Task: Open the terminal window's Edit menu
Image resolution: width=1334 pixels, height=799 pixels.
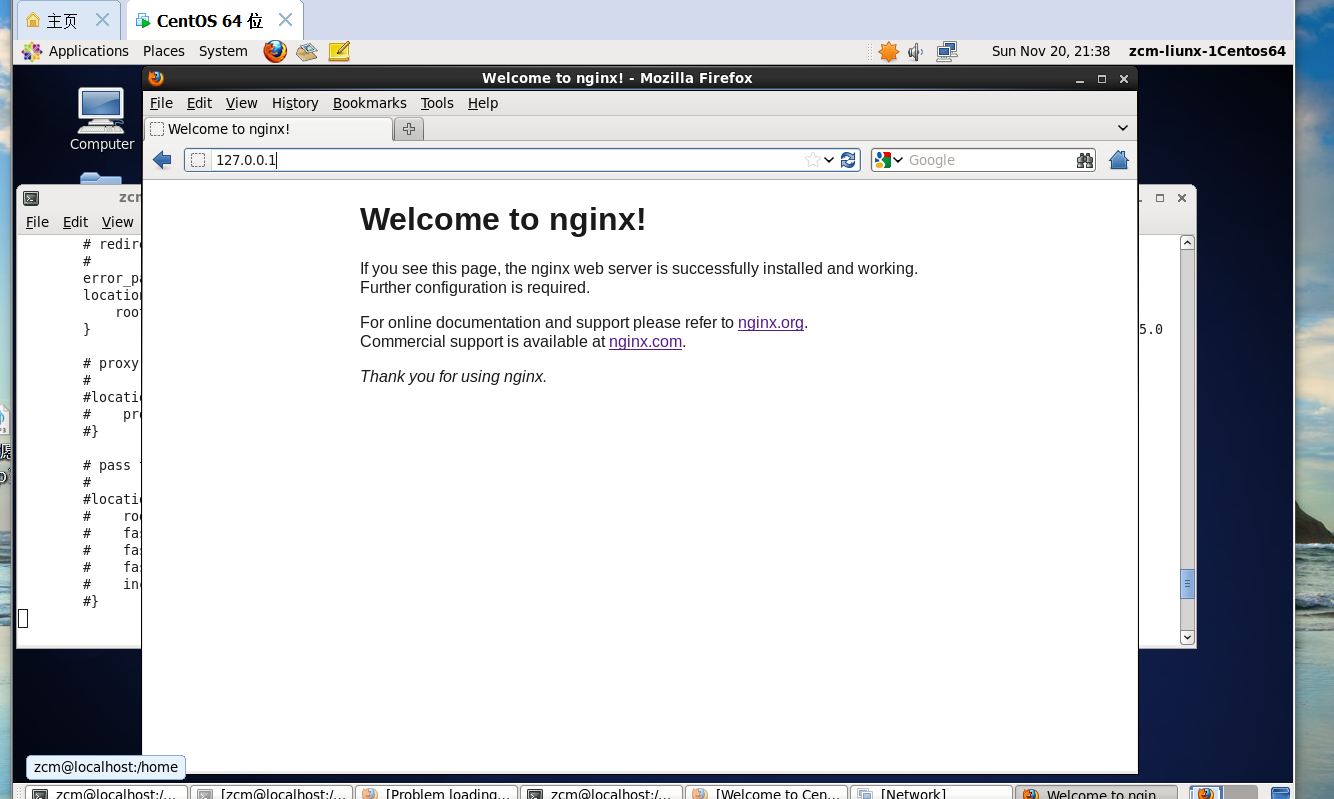Action: 75,222
